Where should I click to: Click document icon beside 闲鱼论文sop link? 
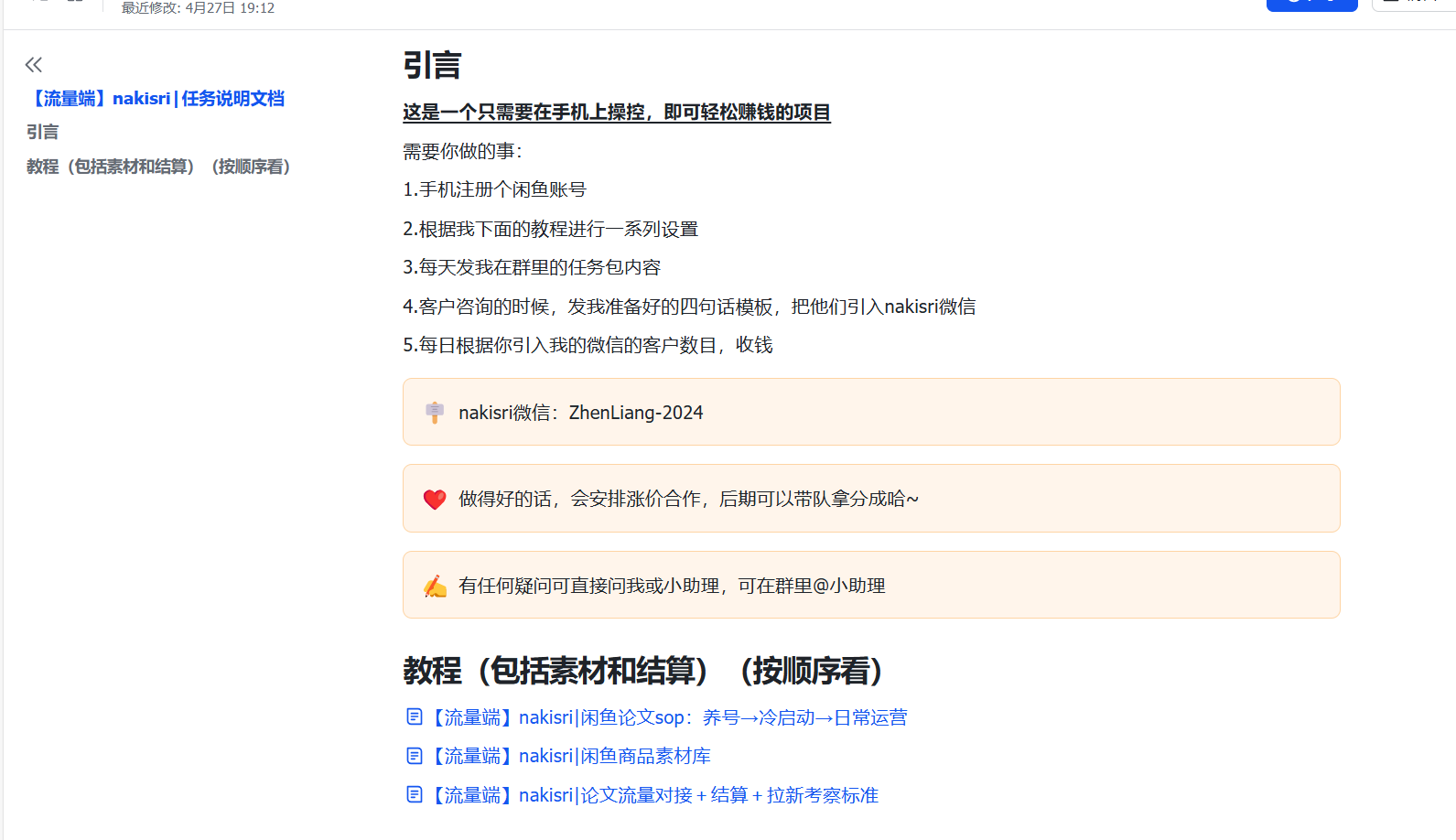point(415,716)
